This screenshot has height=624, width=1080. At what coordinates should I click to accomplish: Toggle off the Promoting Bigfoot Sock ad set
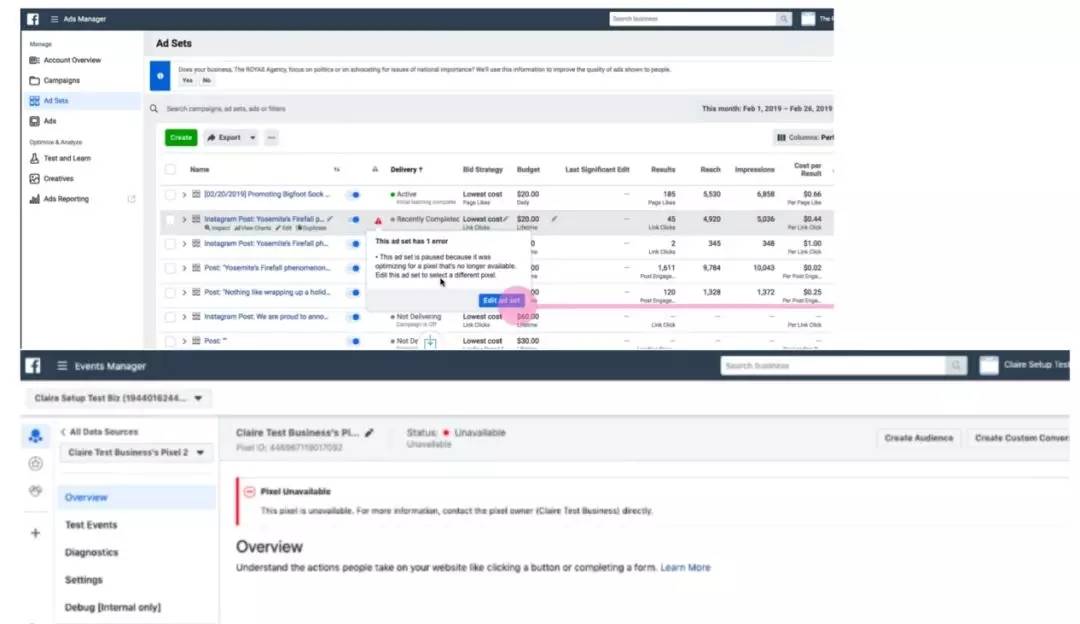[354, 195]
